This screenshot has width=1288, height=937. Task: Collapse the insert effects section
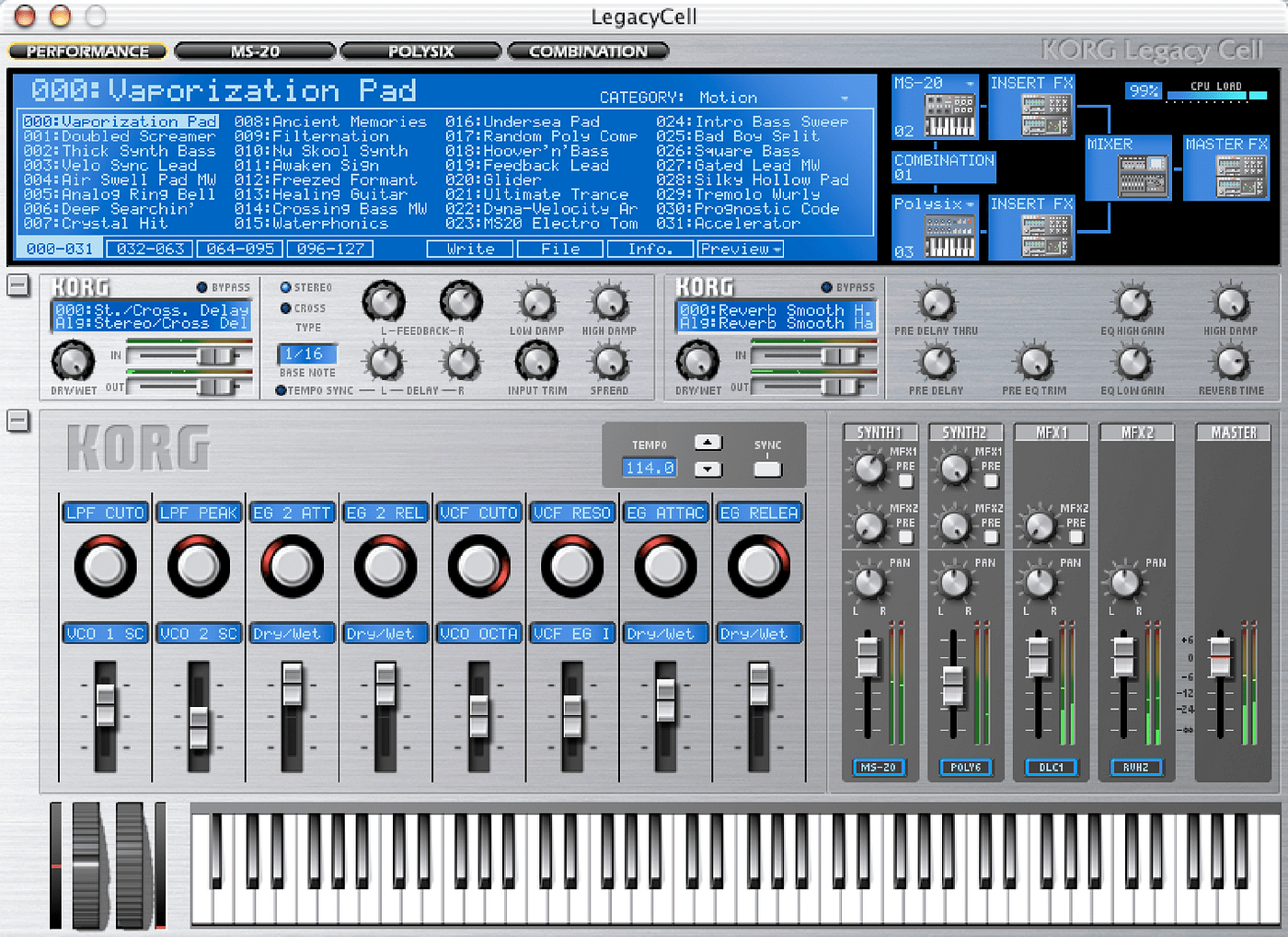pyautogui.click(x=17, y=285)
